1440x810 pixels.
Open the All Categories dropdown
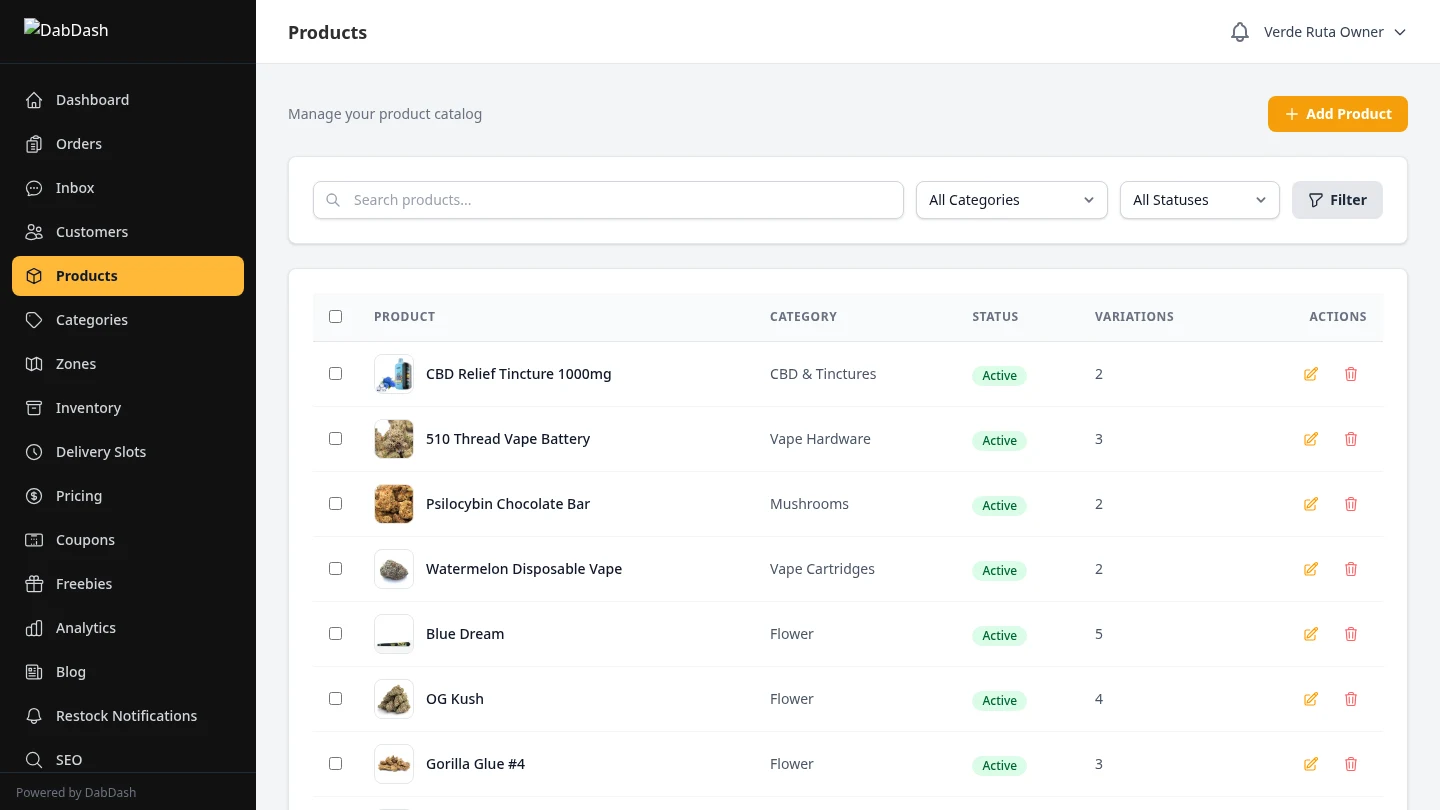click(x=1011, y=200)
